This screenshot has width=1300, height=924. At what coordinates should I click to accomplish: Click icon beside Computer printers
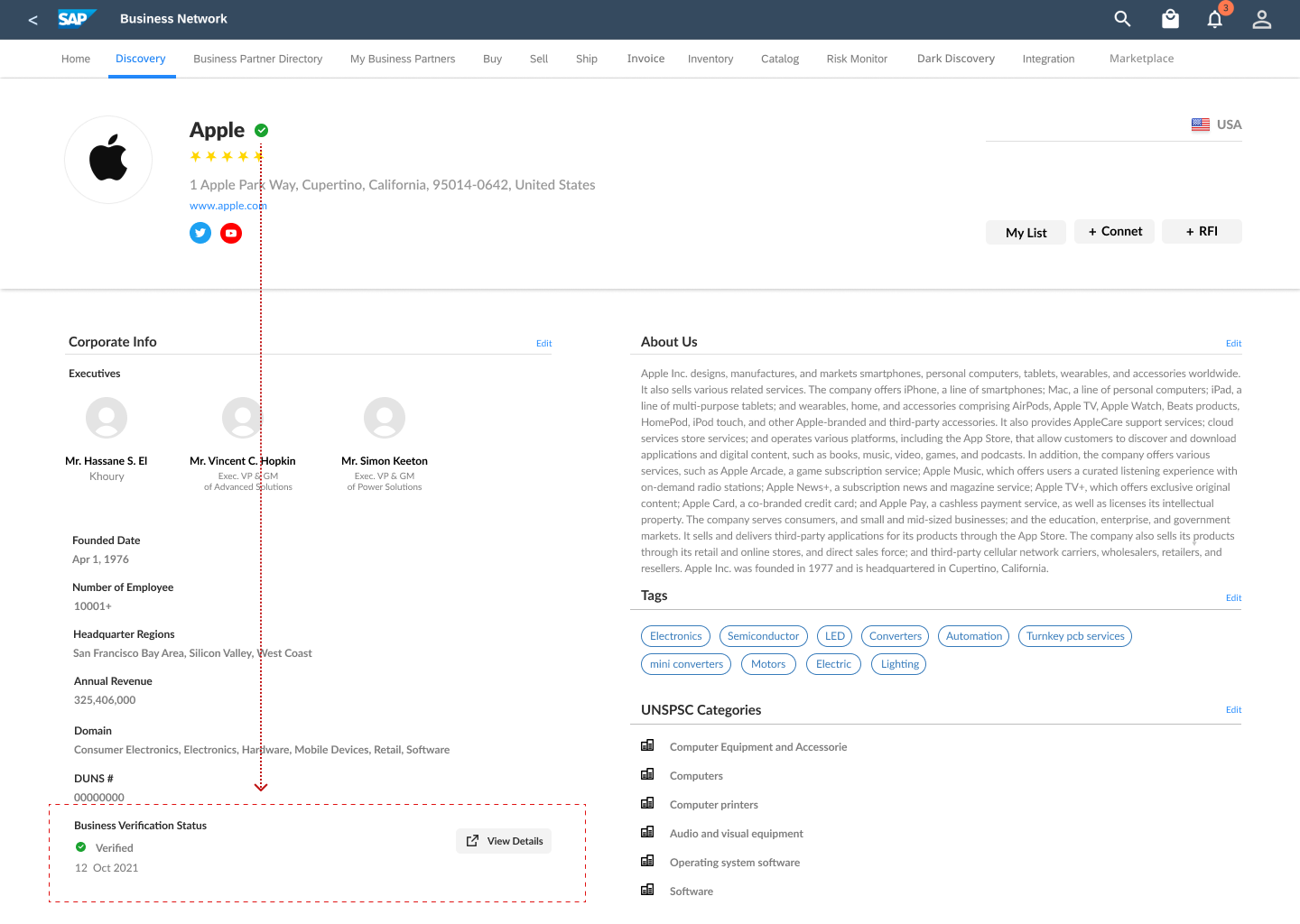[647, 803]
